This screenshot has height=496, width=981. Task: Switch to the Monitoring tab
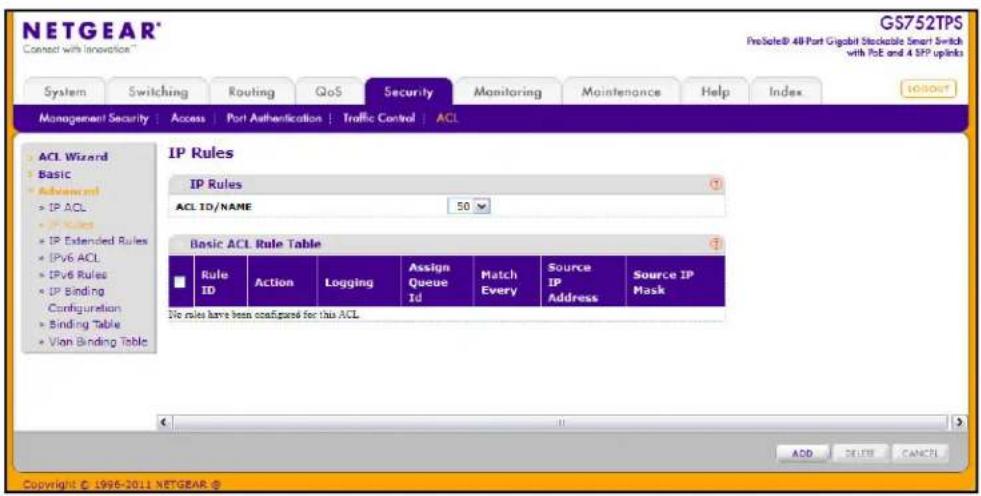point(507,92)
